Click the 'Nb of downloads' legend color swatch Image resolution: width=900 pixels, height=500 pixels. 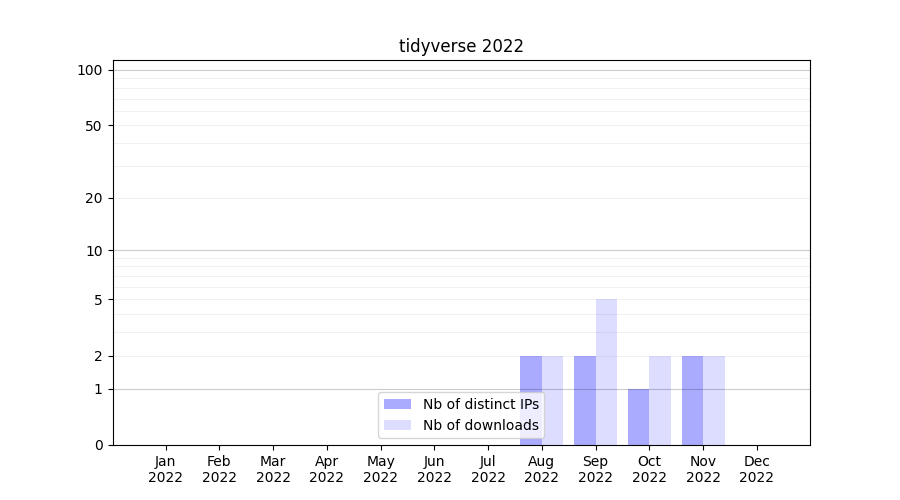[398, 425]
